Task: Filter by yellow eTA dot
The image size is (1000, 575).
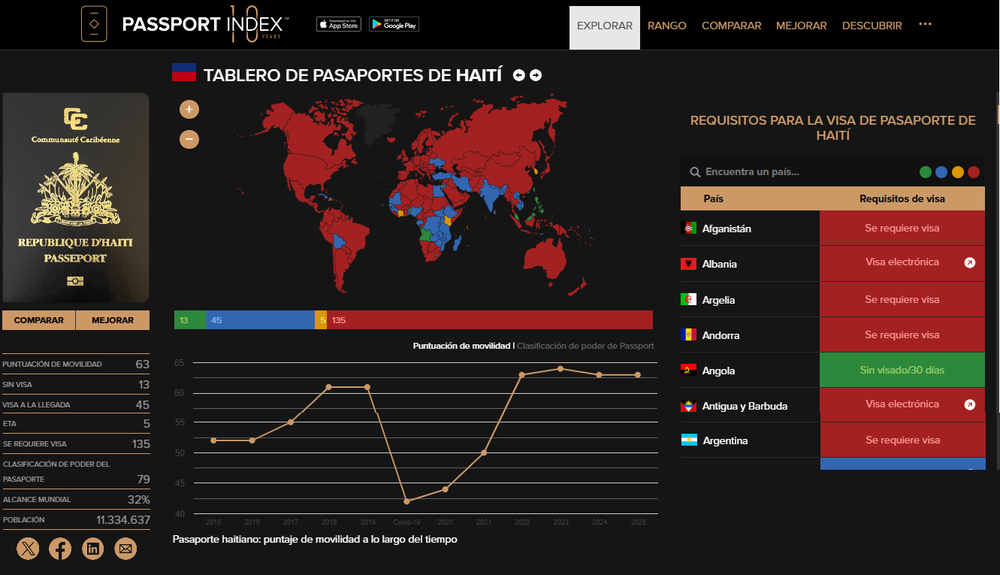Action: 957,172
